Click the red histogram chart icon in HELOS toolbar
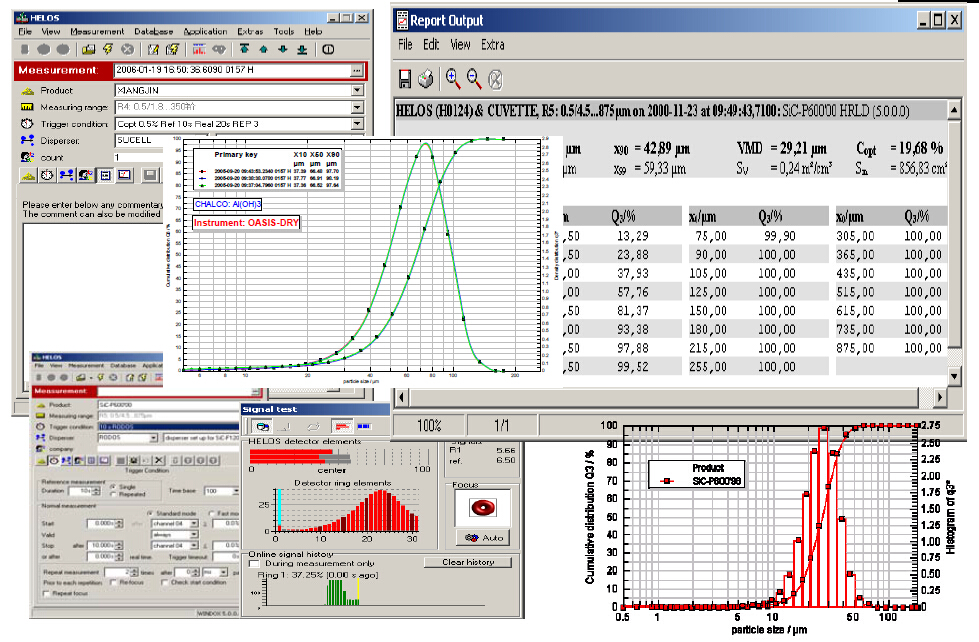Viewport: 979px width, 642px height. tap(199, 49)
